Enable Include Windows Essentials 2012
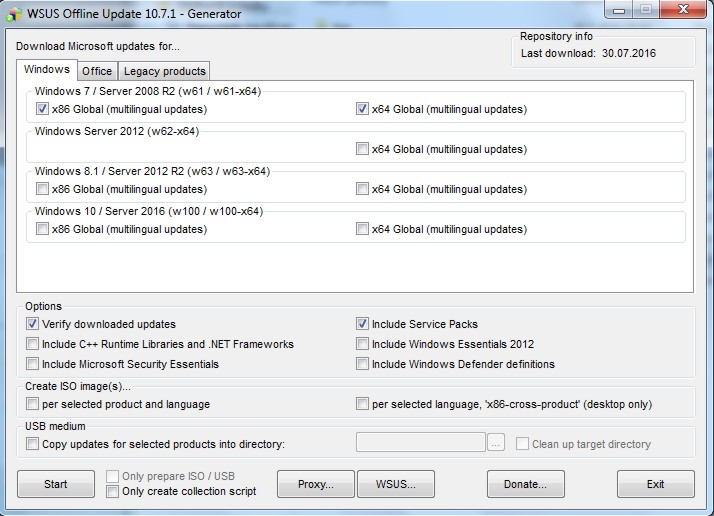Image resolution: width=714 pixels, height=516 pixels. 362,344
